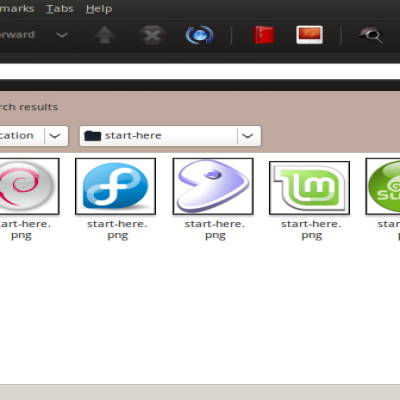Open the start-here folder dropdown
This screenshot has width=400, height=400.
point(170,136)
